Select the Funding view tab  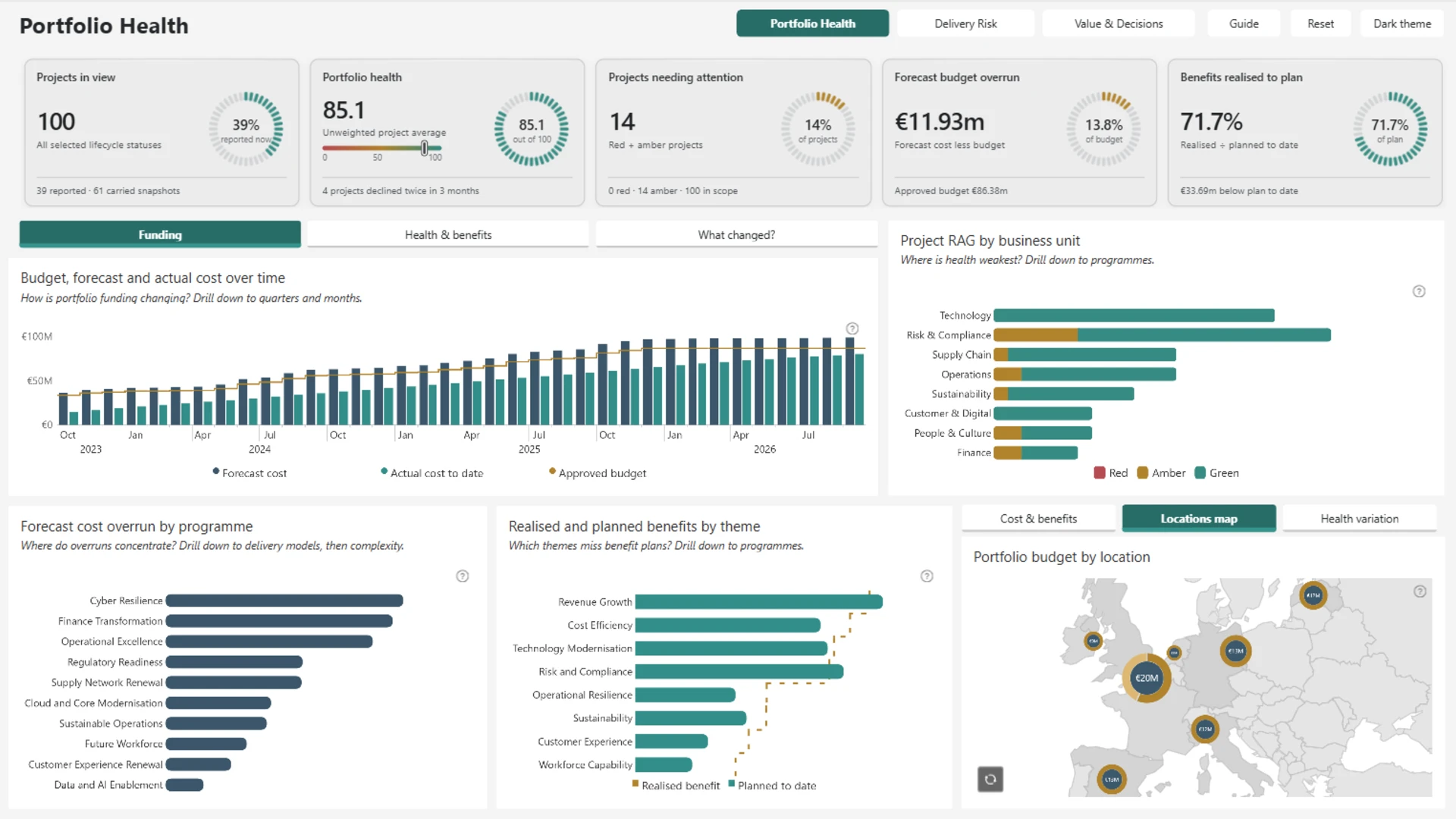point(160,234)
